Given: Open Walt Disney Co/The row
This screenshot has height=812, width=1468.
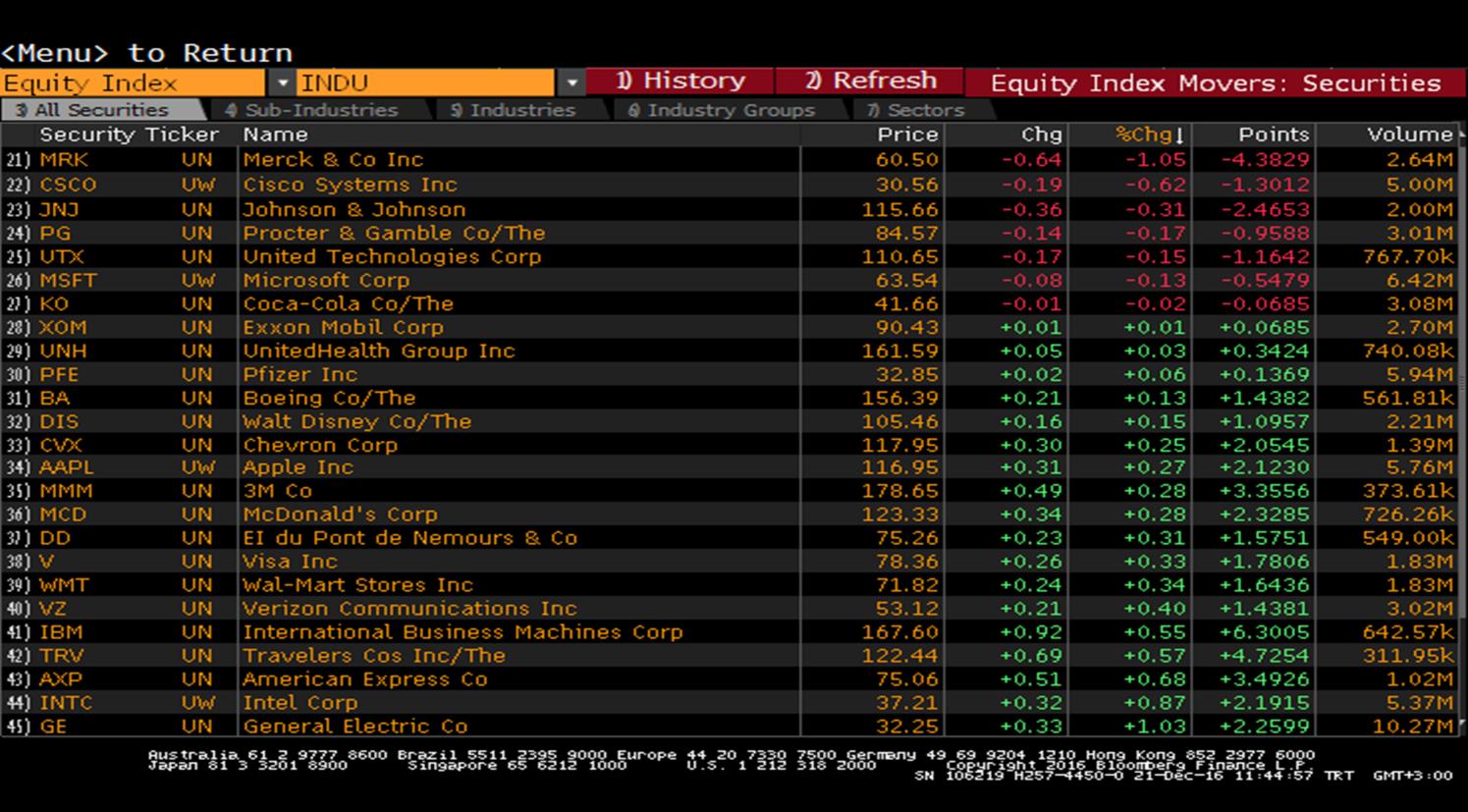Looking at the screenshot, I should pos(732,421).
